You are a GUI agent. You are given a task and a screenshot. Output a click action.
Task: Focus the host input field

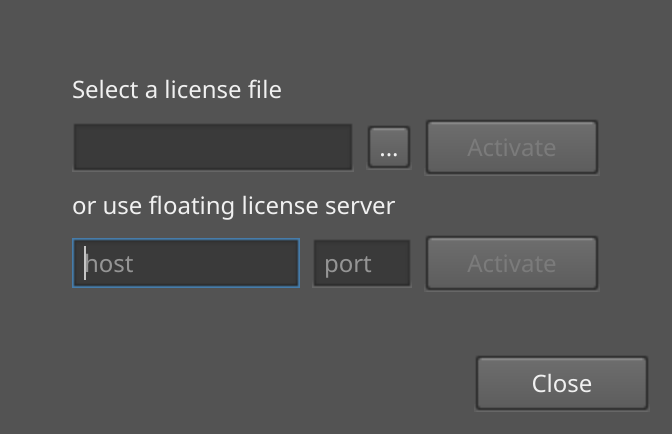click(186, 263)
